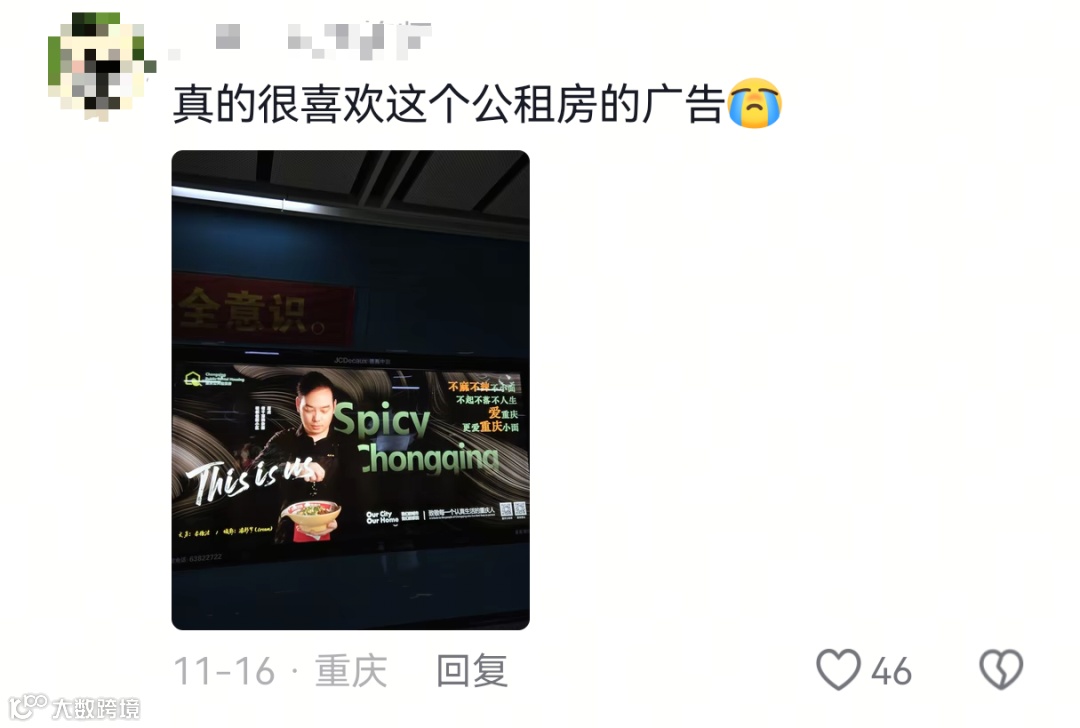
Task: Click the 11-16 date stamp
Action: tap(225, 671)
